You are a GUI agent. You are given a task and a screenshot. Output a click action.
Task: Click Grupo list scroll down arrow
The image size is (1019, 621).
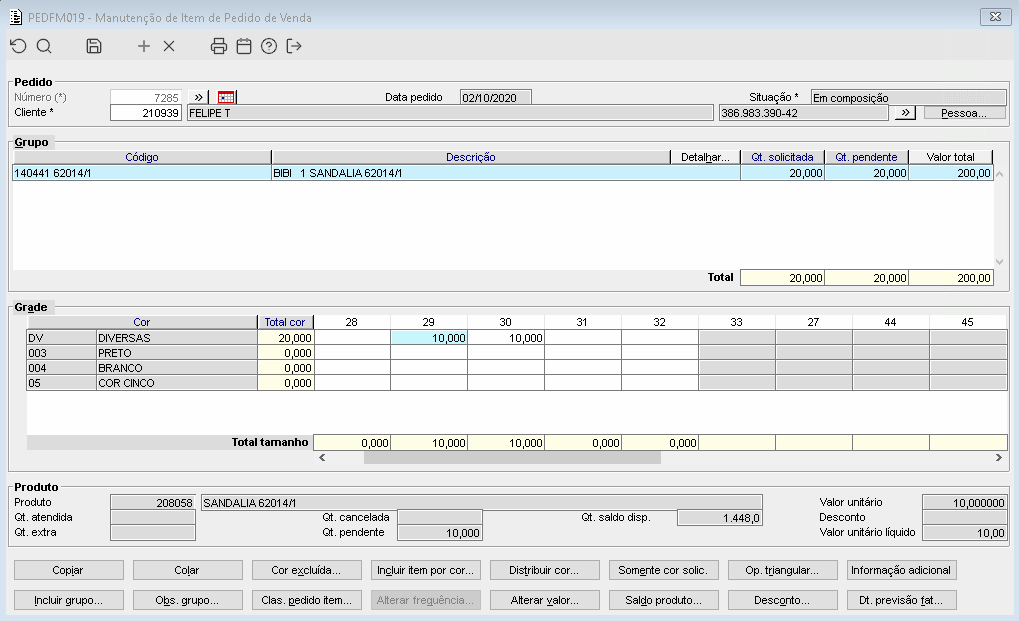click(1000, 262)
